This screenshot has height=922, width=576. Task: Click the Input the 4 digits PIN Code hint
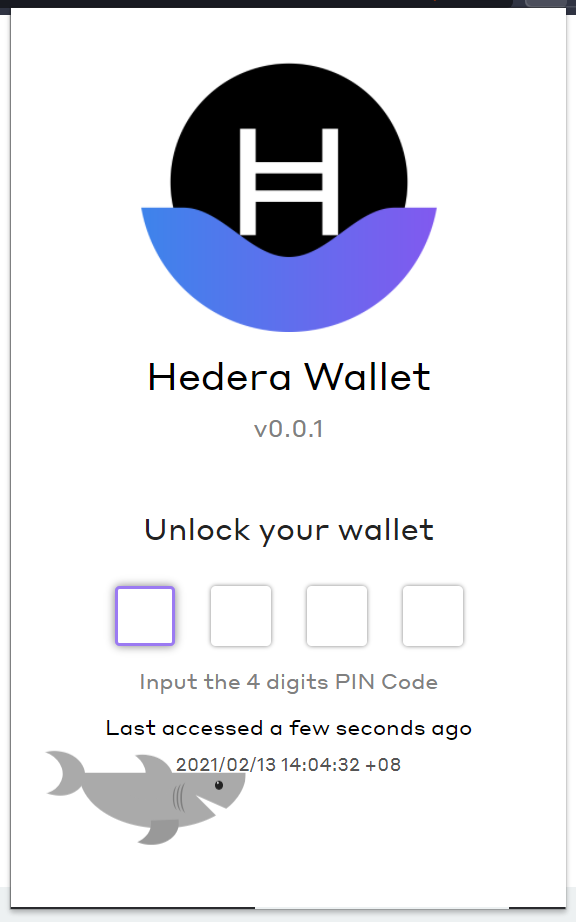click(289, 682)
